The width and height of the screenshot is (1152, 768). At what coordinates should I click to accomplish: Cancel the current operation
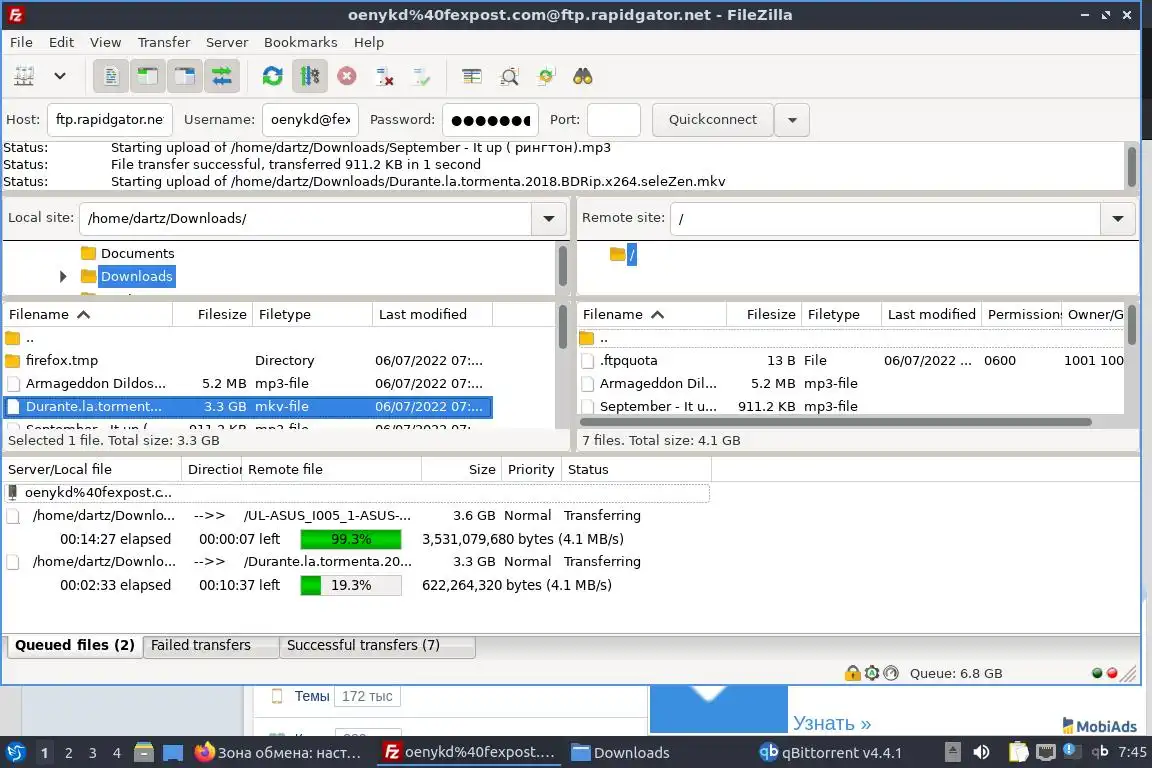[x=347, y=76]
